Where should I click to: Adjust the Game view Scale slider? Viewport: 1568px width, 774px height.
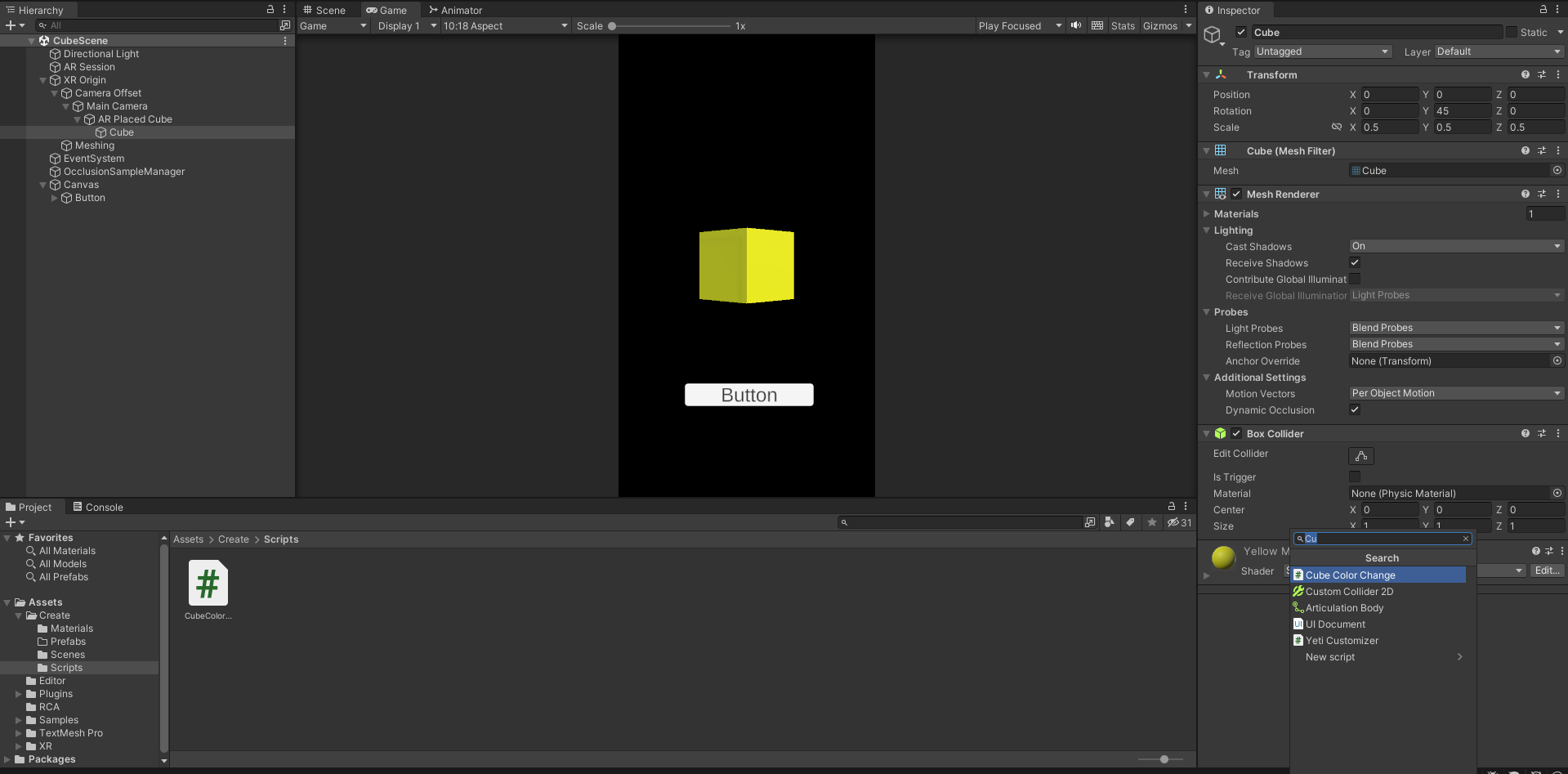670,26
